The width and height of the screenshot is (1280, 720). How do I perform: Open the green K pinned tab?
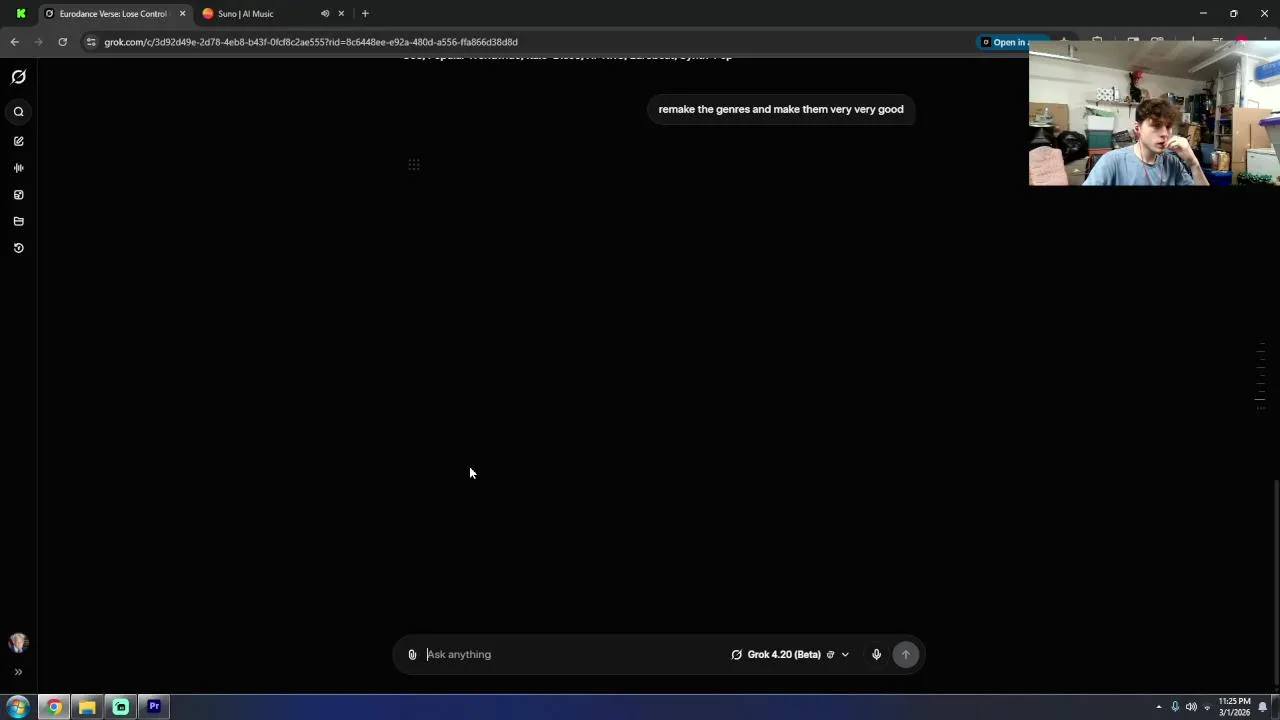coord(20,14)
